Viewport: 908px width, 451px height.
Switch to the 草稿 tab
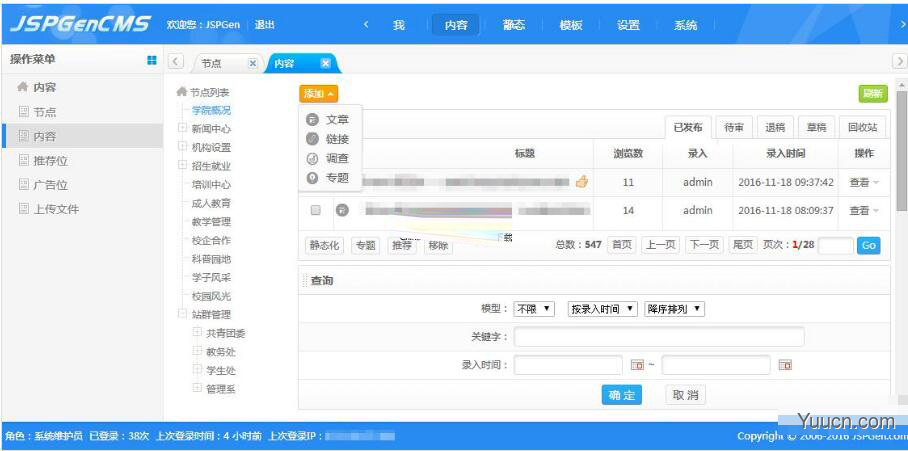(x=816, y=127)
